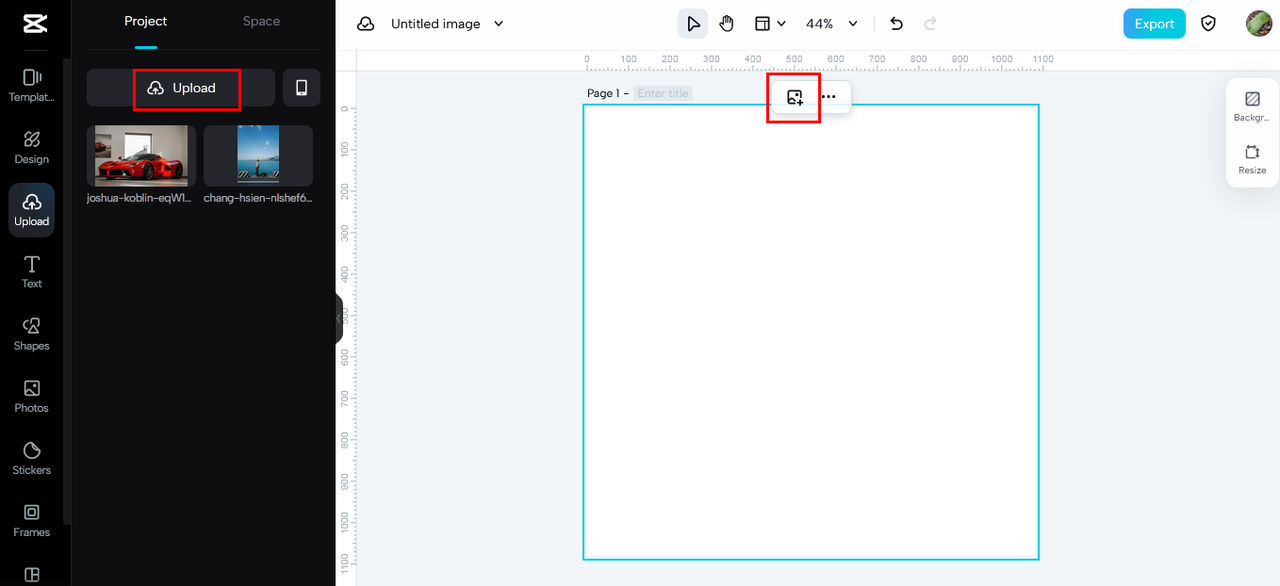The height and width of the screenshot is (586, 1280).
Task: Click the Page 1 label
Action: click(604, 93)
